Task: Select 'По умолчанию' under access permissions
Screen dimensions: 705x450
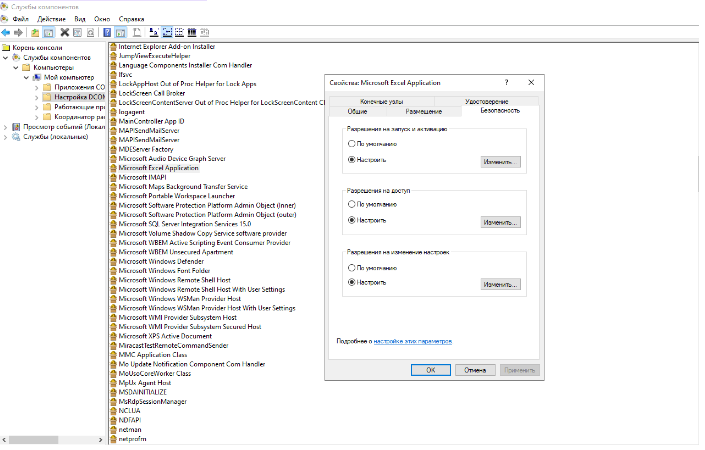Action: [x=351, y=204]
